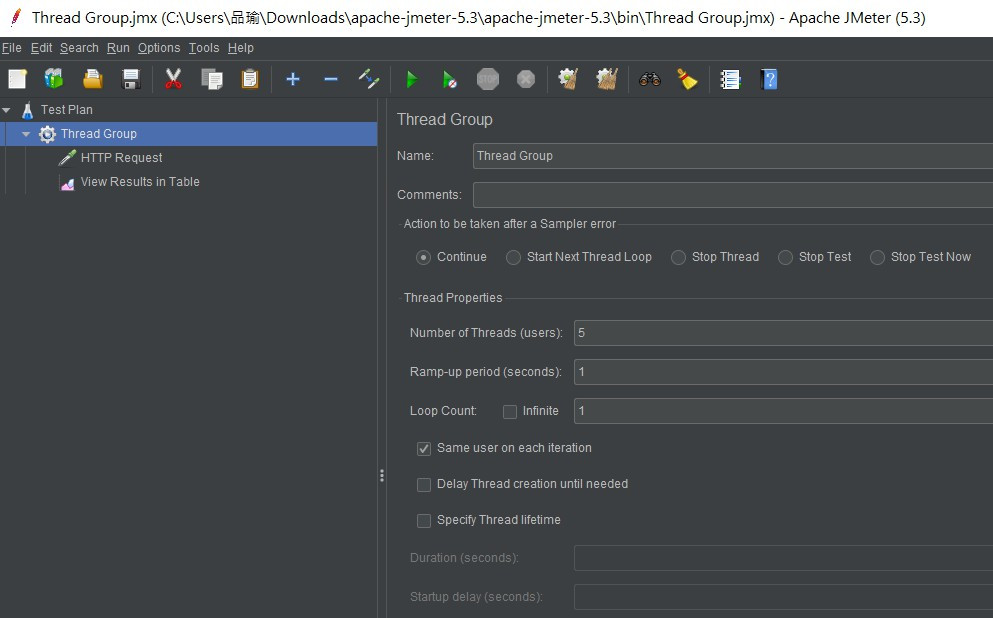The height and width of the screenshot is (618, 993).
Task: Select View Results in Table row
Action: point(140,182)
